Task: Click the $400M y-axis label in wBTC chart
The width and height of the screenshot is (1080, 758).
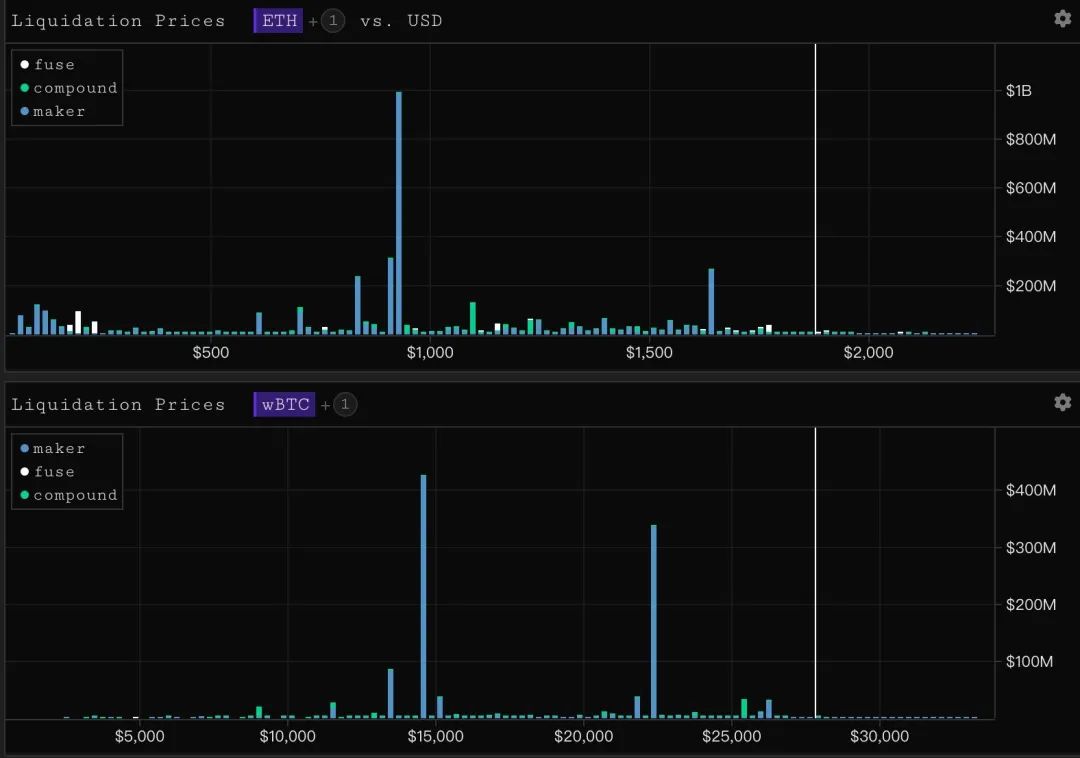Action: click(1030, 490)
